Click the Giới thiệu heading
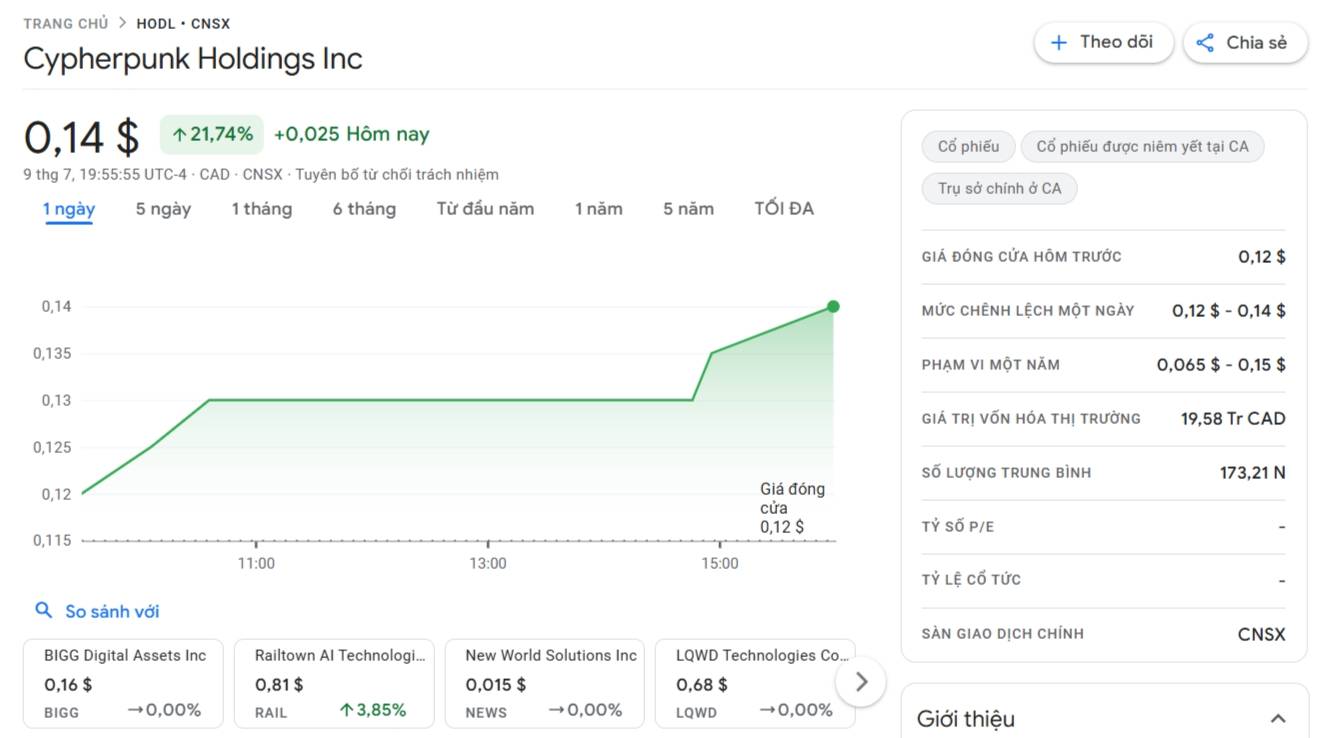The width and height of the screenshot is (1332, 738). point(966,719)
